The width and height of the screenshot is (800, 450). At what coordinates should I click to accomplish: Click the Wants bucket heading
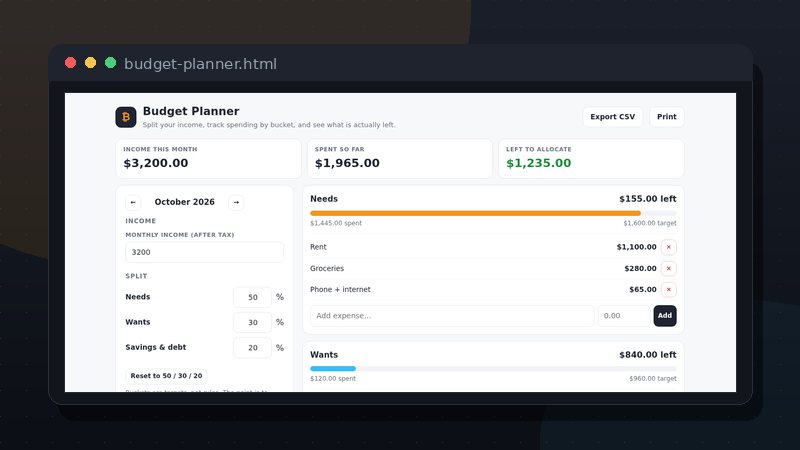click(324, 355)
